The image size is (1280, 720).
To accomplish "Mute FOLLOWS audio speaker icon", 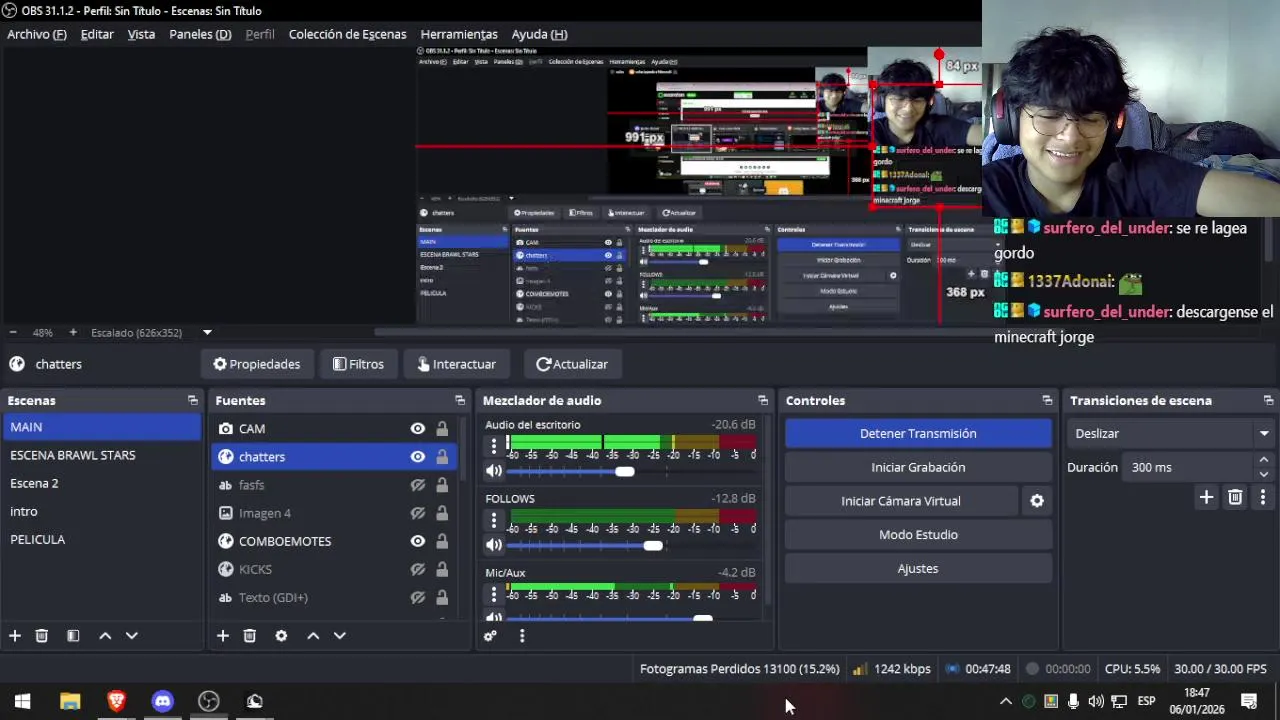I will click(493, 545).
